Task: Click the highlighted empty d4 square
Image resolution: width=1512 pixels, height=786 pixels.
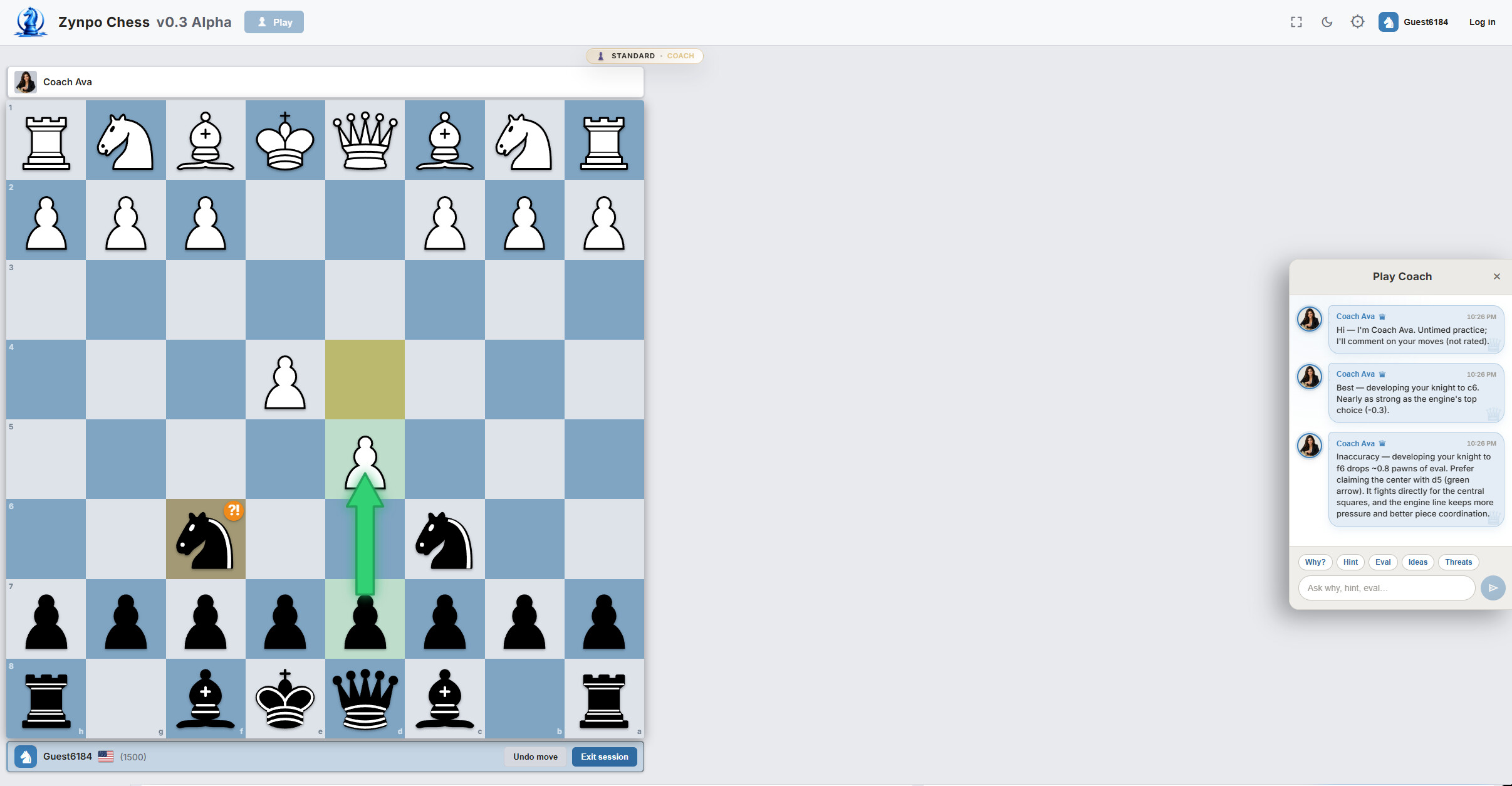Action: point(365,380)
